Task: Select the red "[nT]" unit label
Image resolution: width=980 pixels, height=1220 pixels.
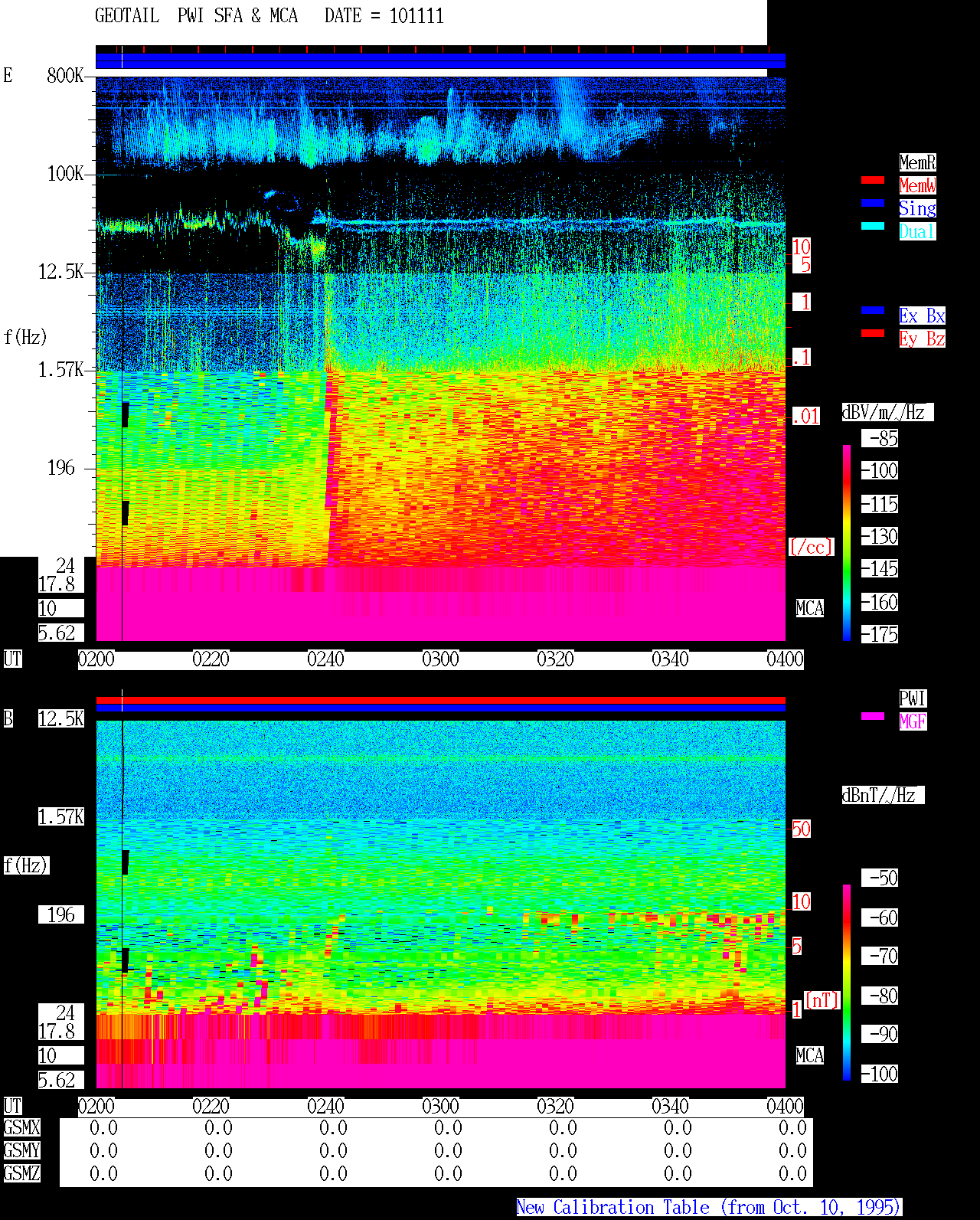Action: [822, 1000]
